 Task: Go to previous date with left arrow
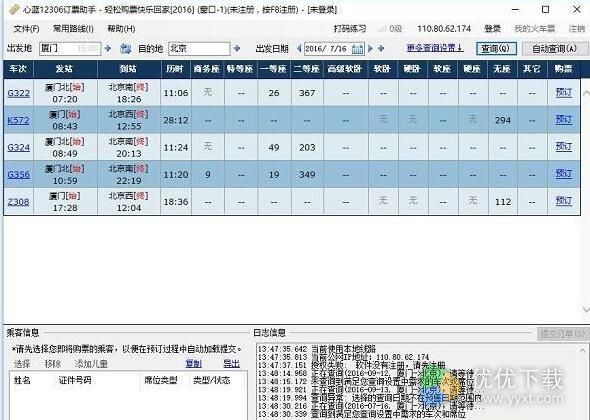pos(299,48)
